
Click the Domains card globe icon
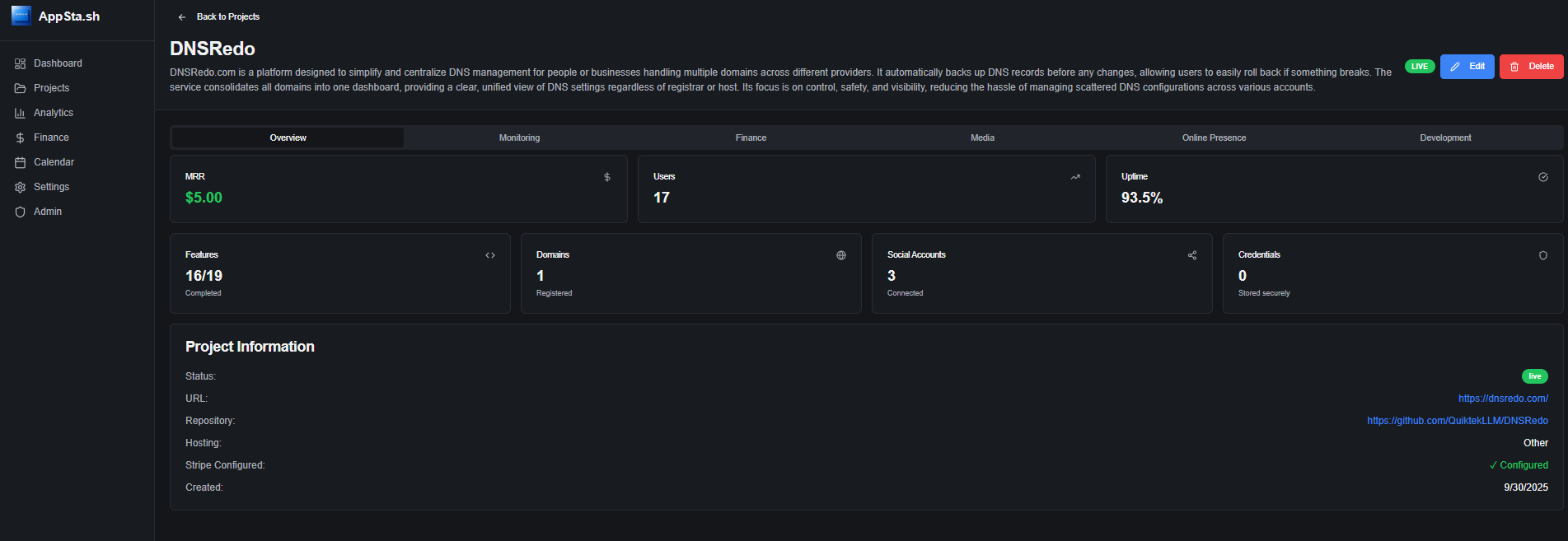(x=841, y=255)
